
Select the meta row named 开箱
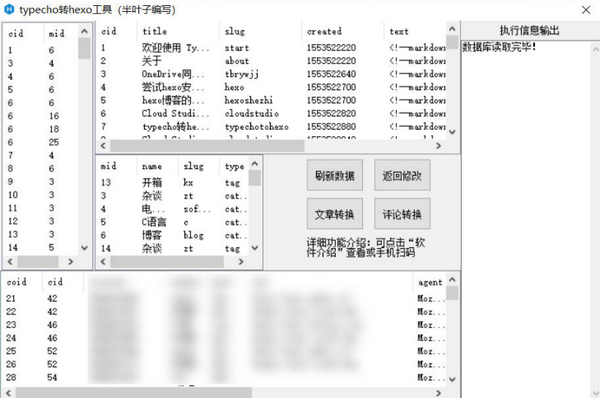point(173,183)
